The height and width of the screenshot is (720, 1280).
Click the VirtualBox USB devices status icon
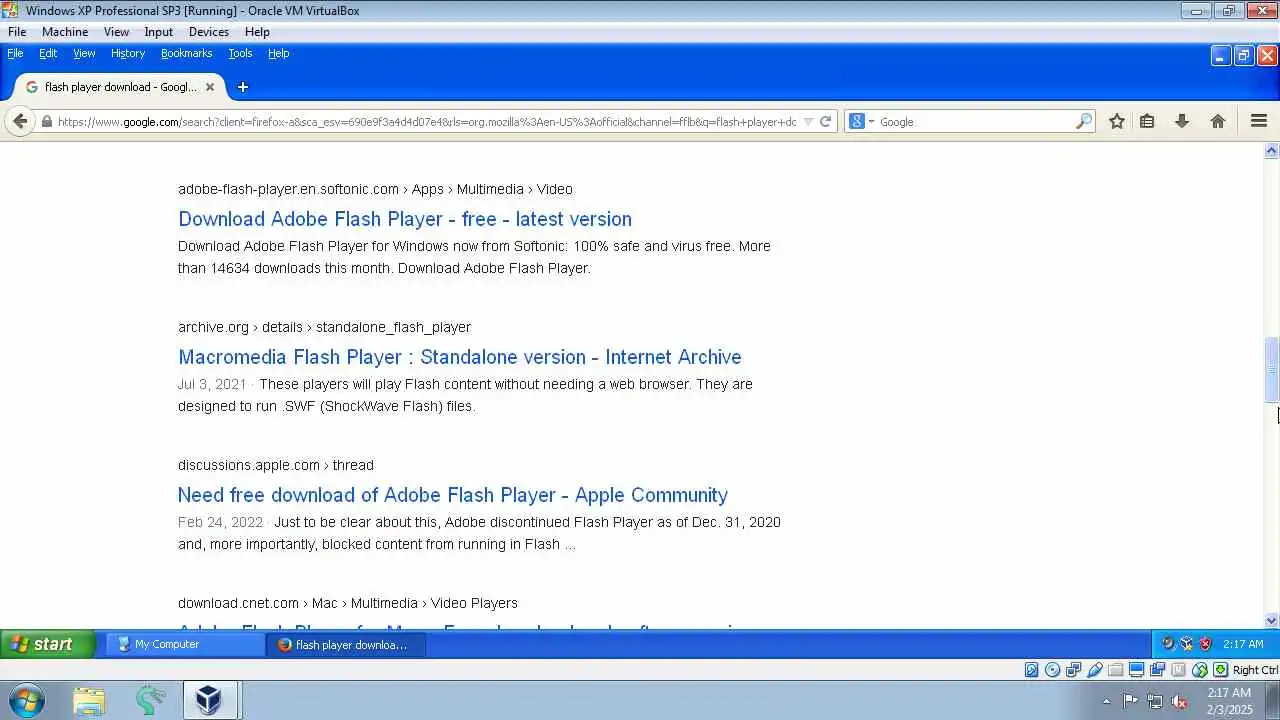[x=1095, y=670]
